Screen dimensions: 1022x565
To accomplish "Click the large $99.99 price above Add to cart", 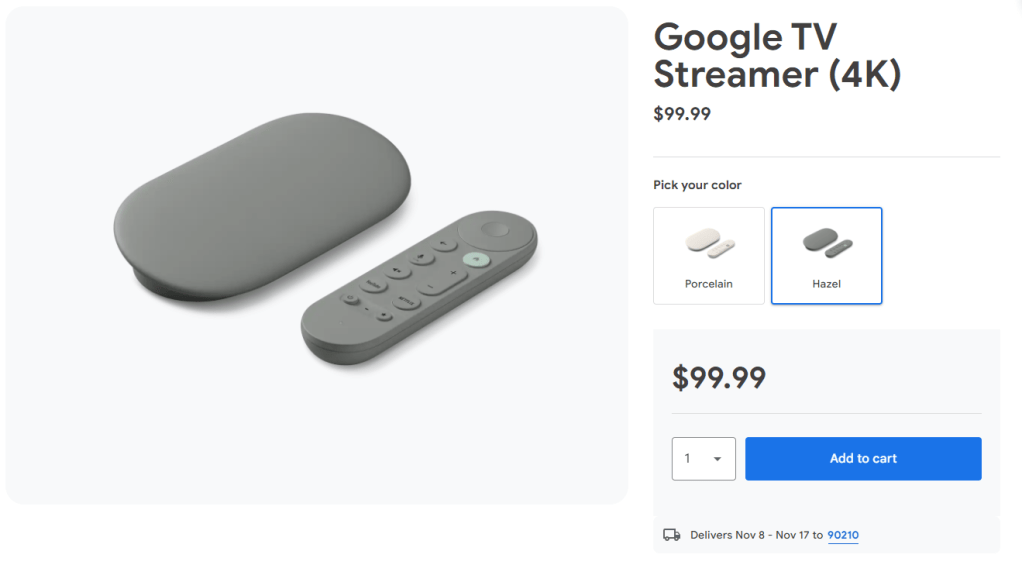I will (x=719, y=378).
